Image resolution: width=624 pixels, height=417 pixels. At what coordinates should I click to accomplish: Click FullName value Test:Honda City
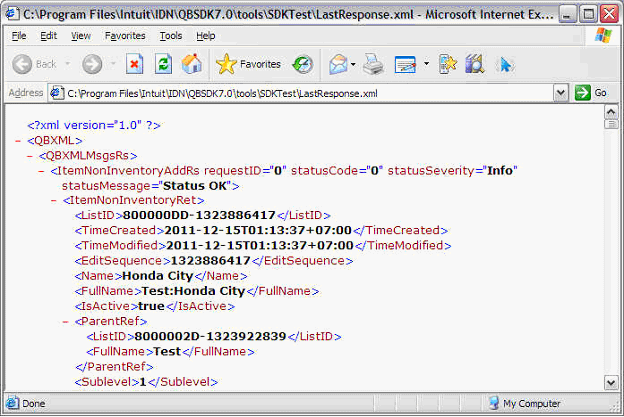pos(193,291)
